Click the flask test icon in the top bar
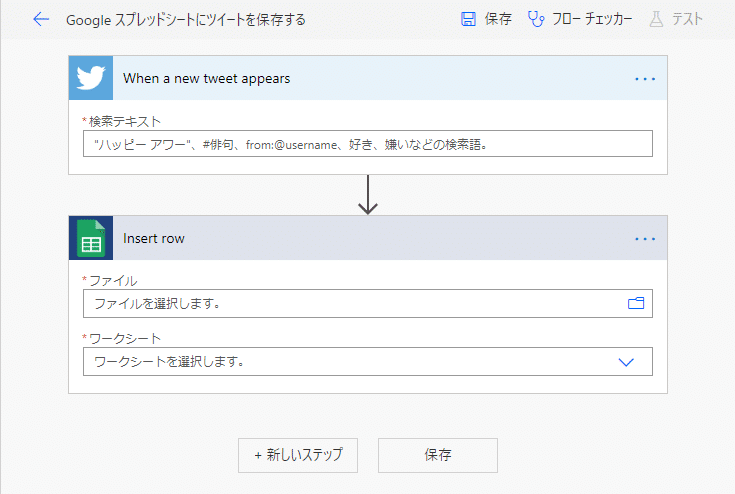This screenshot has height=494, width=735. point(656,19)
